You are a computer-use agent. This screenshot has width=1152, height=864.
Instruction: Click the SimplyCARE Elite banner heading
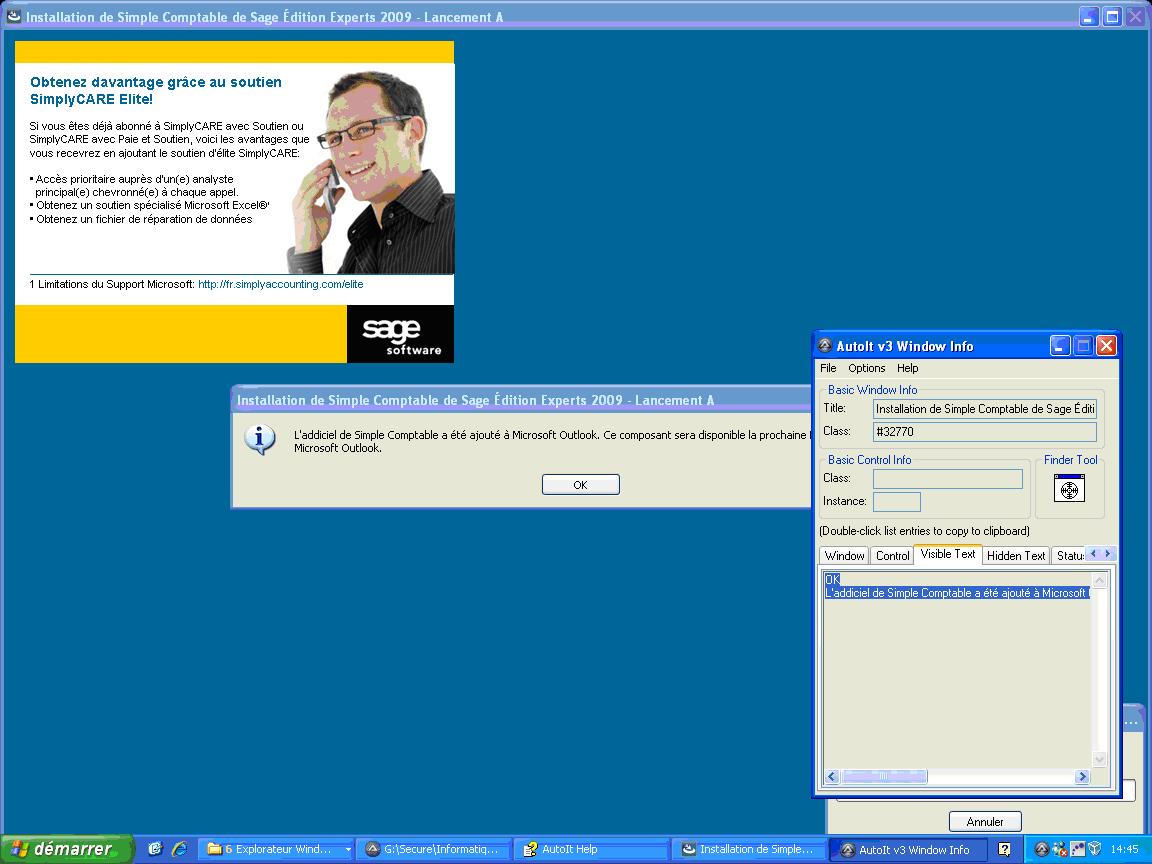click(156, 90)
